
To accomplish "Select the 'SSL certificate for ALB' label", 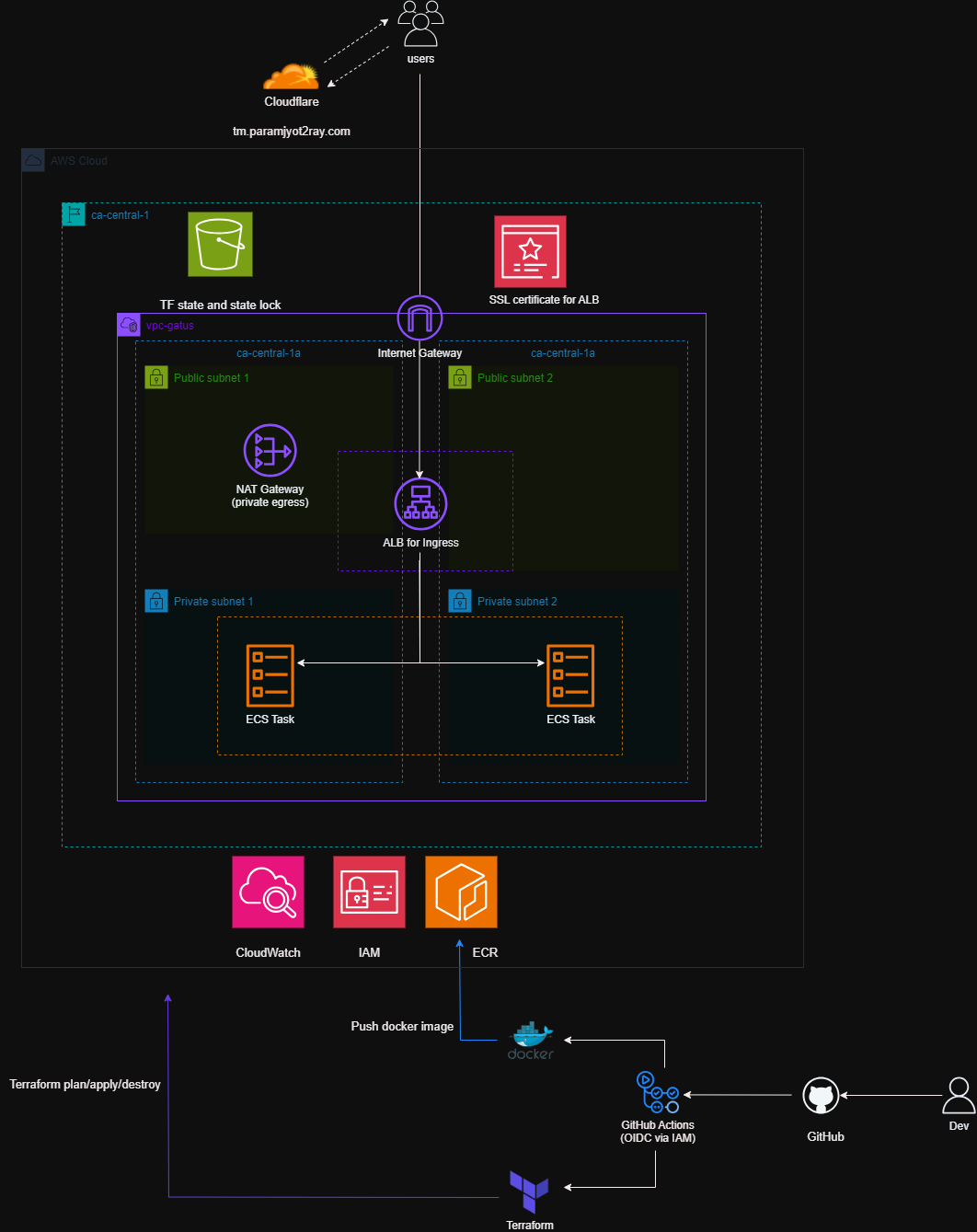I will point(544,300).
